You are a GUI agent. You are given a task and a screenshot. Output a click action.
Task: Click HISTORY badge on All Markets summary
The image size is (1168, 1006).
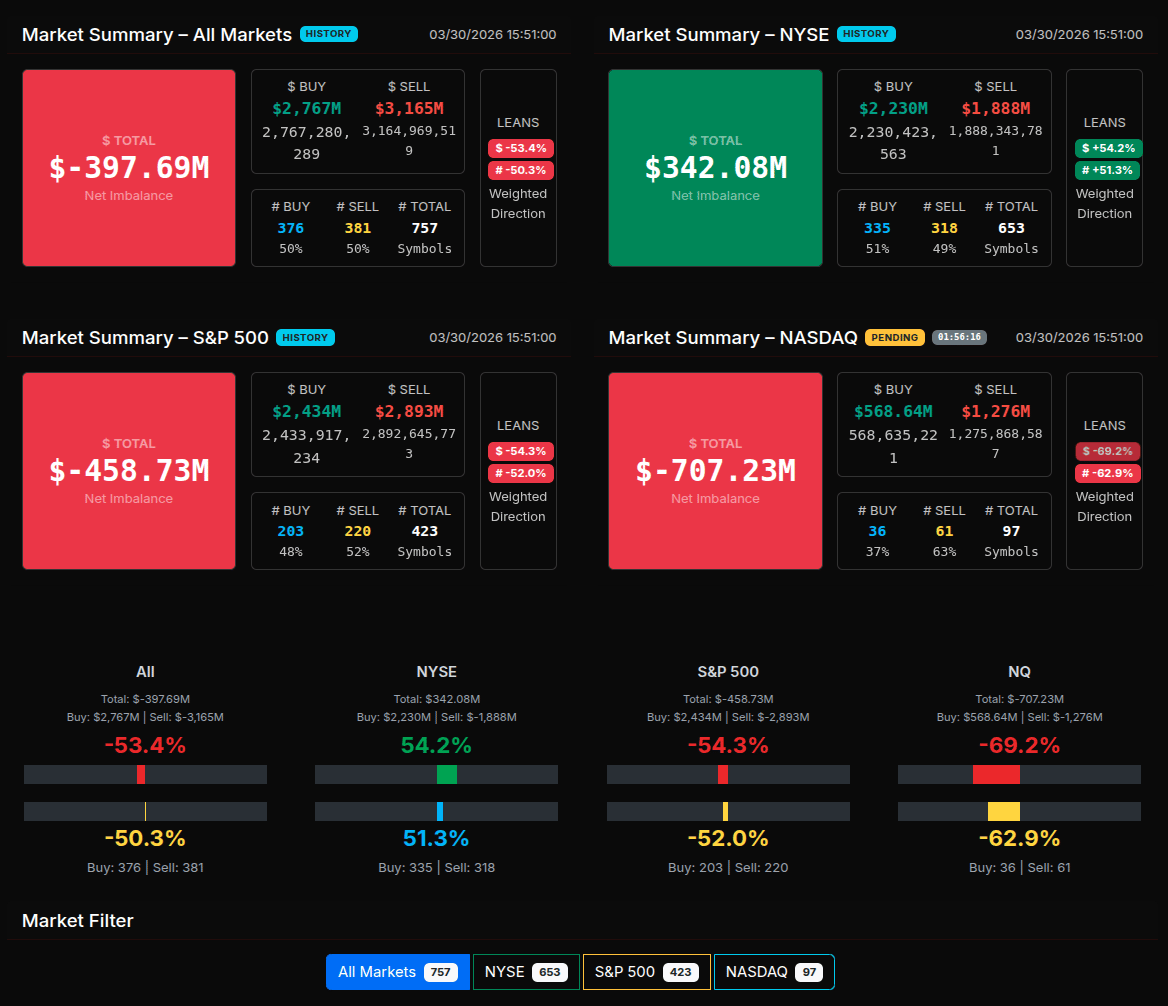tap(328, 34)
